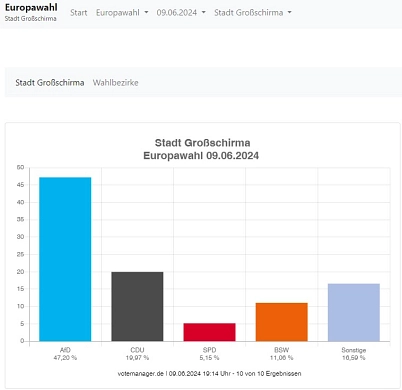402x390 pixels.
Task: Click the BSW axis label
Action: pyautogui.click(x=282, y=350)
